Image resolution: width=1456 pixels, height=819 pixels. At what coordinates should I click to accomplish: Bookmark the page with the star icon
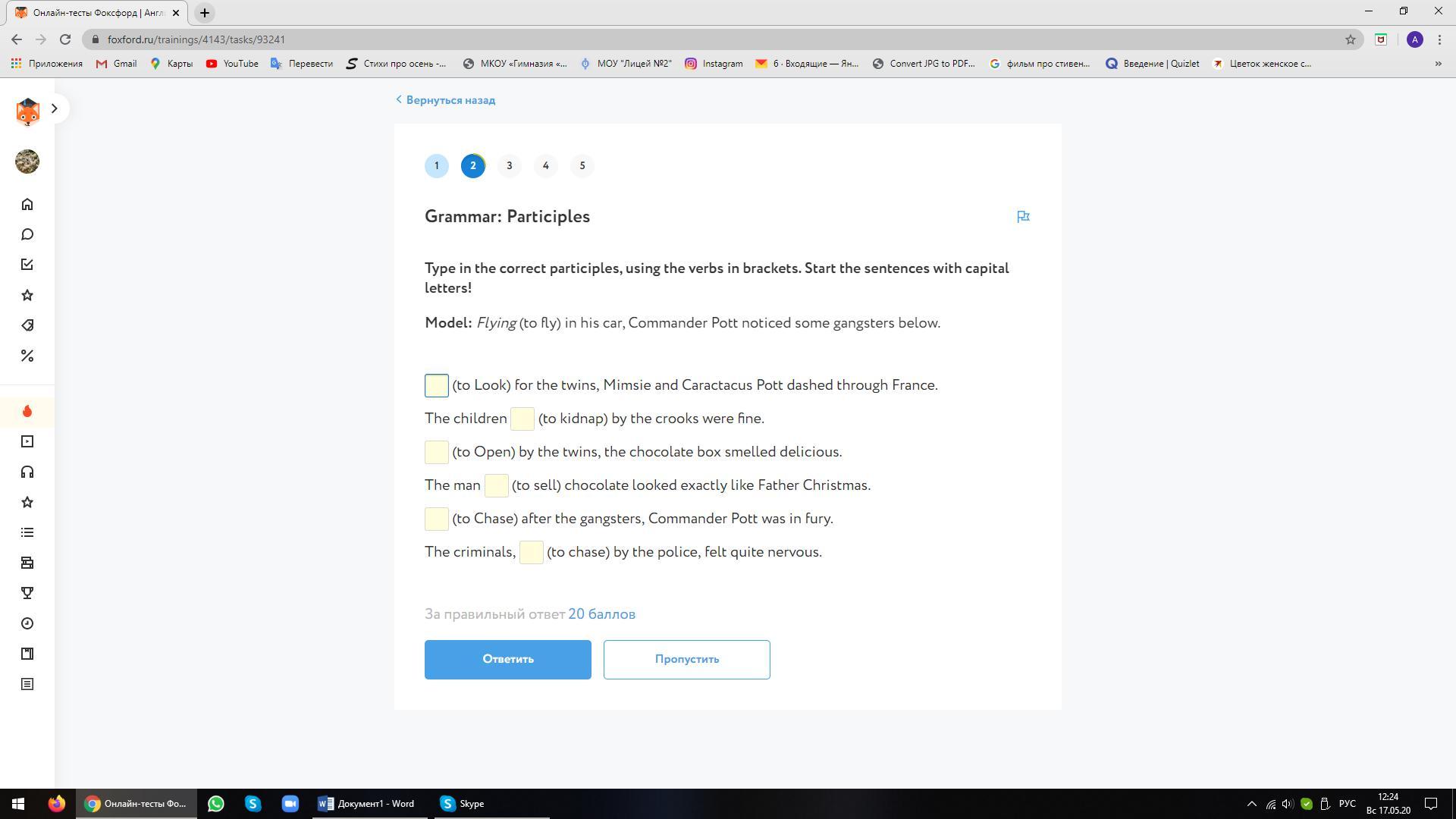click(x=1351, y=39)
